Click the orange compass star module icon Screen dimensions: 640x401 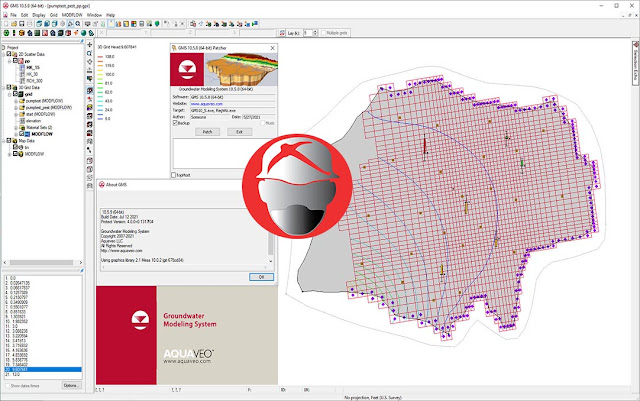click(76, 33)
